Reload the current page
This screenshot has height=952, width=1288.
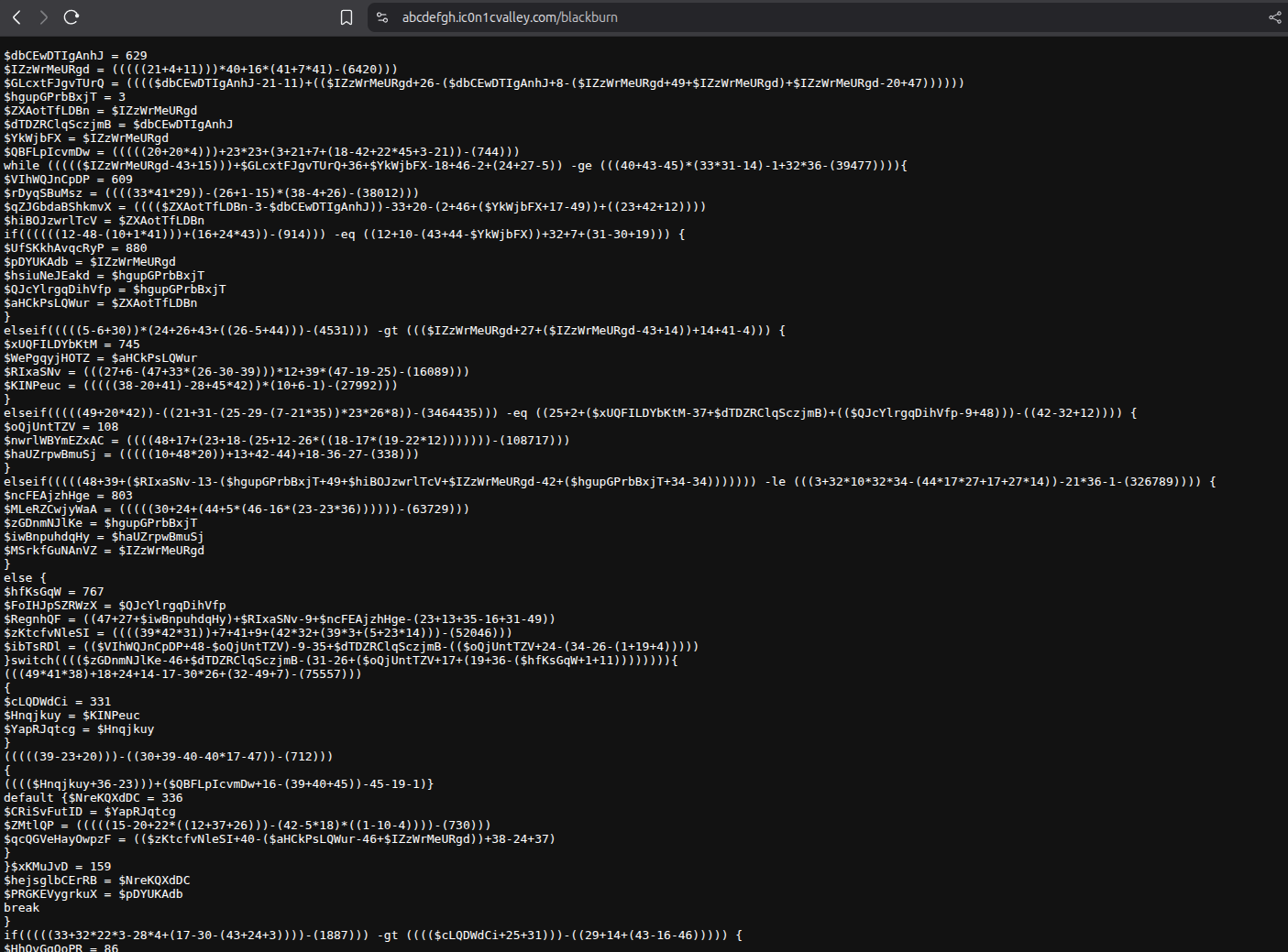point(72,17)
